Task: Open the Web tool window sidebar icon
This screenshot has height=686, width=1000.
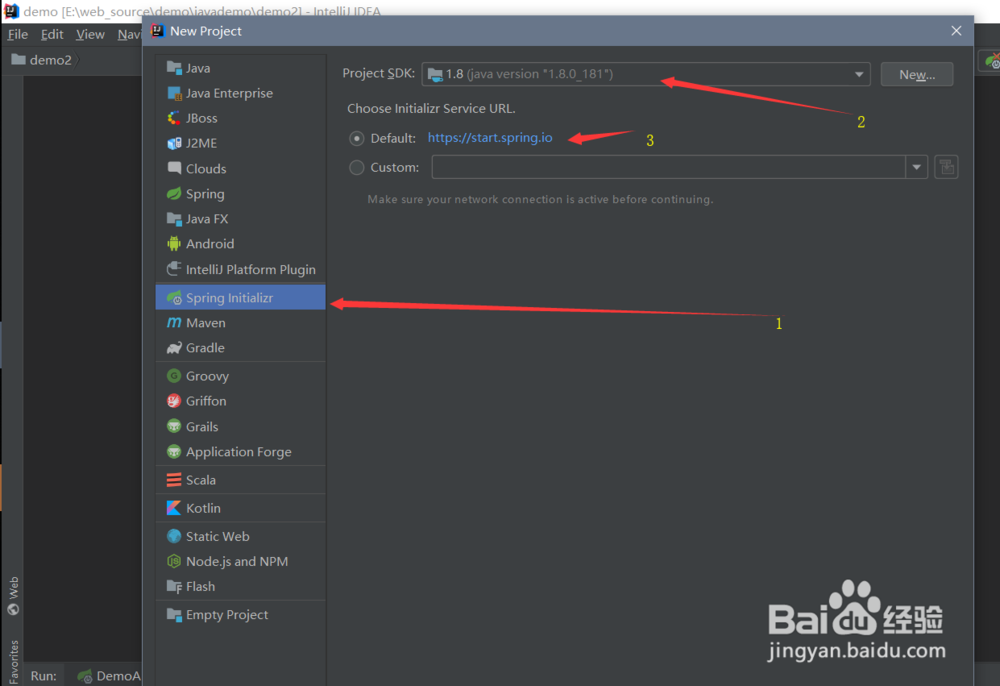Action: [13, 609]
